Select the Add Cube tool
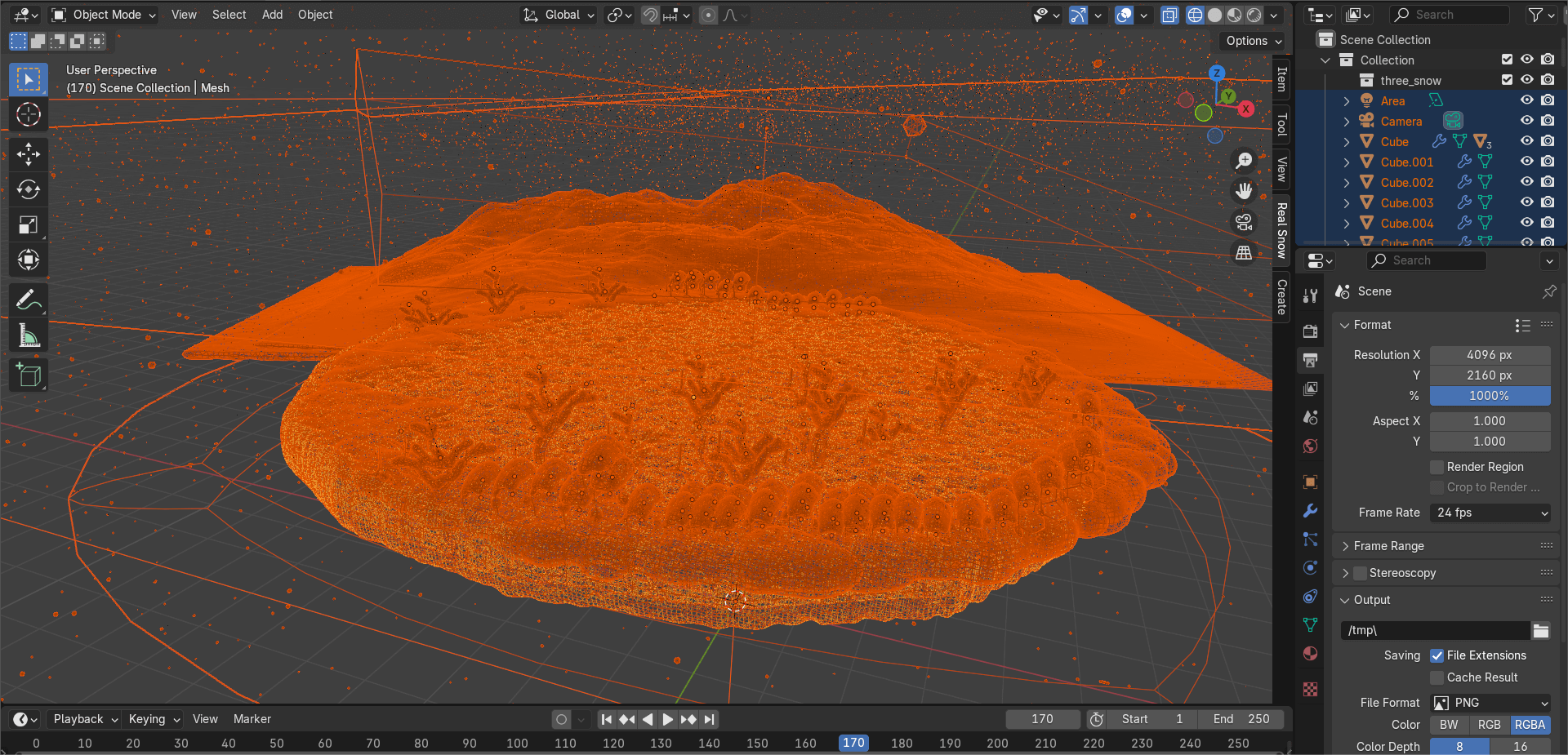Viewport: 1568px width, 755px height. [29, 375]
